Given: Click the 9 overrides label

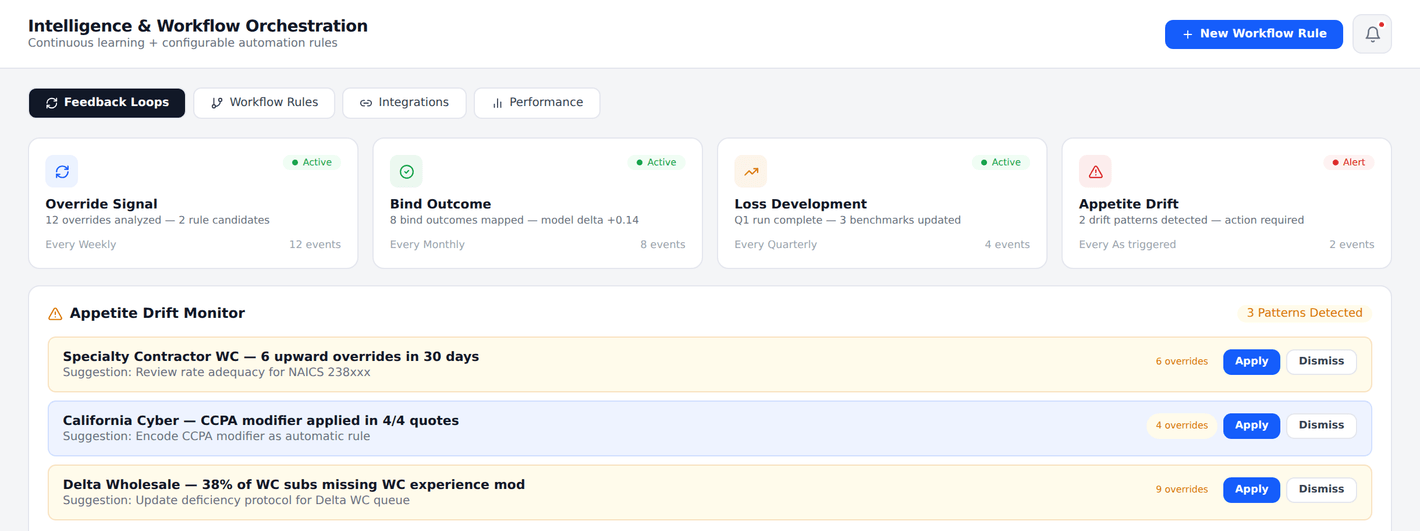Looking at the screenshot, I should tap(1182, 490).
